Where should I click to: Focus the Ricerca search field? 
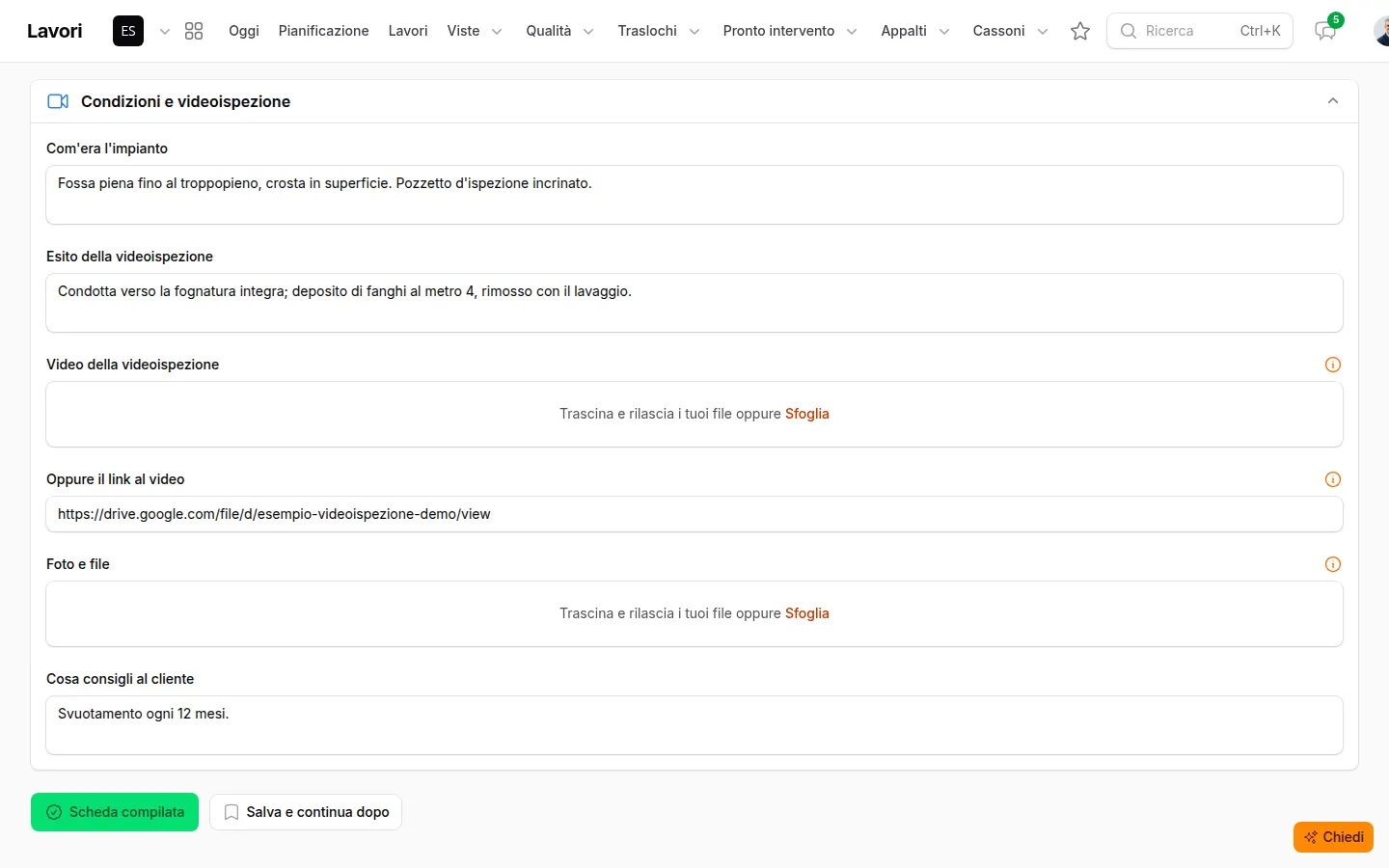(x=1200, y=31)
